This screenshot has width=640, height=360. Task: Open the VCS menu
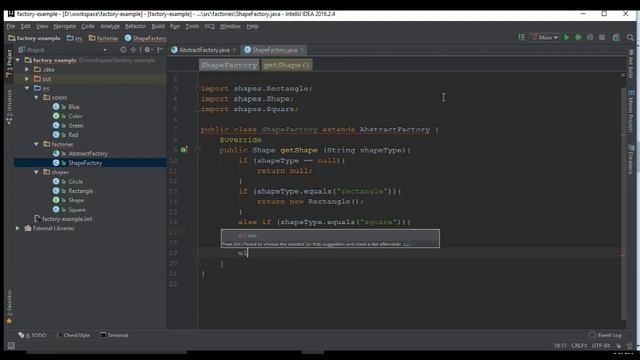click(209, 26)
